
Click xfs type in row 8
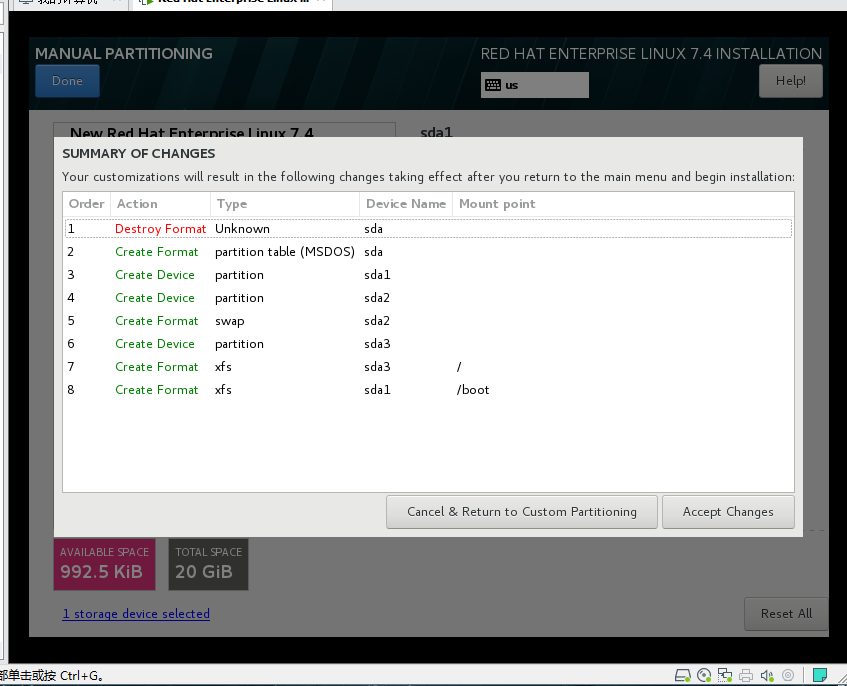point(223,390)
